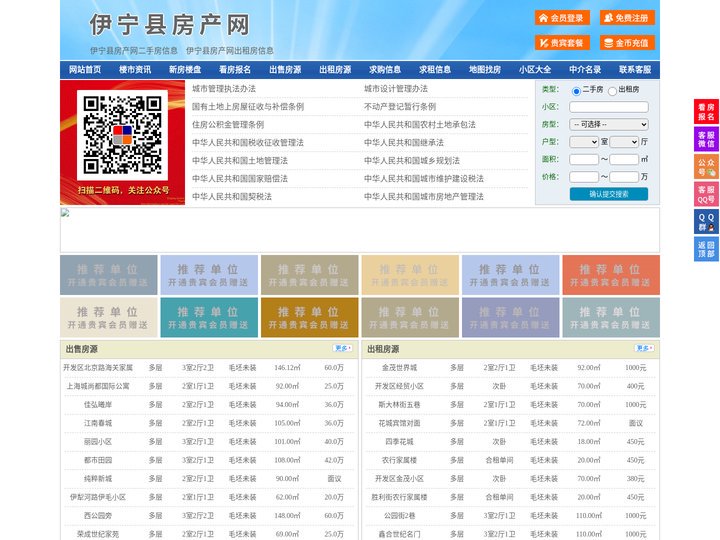
Task: Click the minimum 价格 input field
Action: coord(584,177)
